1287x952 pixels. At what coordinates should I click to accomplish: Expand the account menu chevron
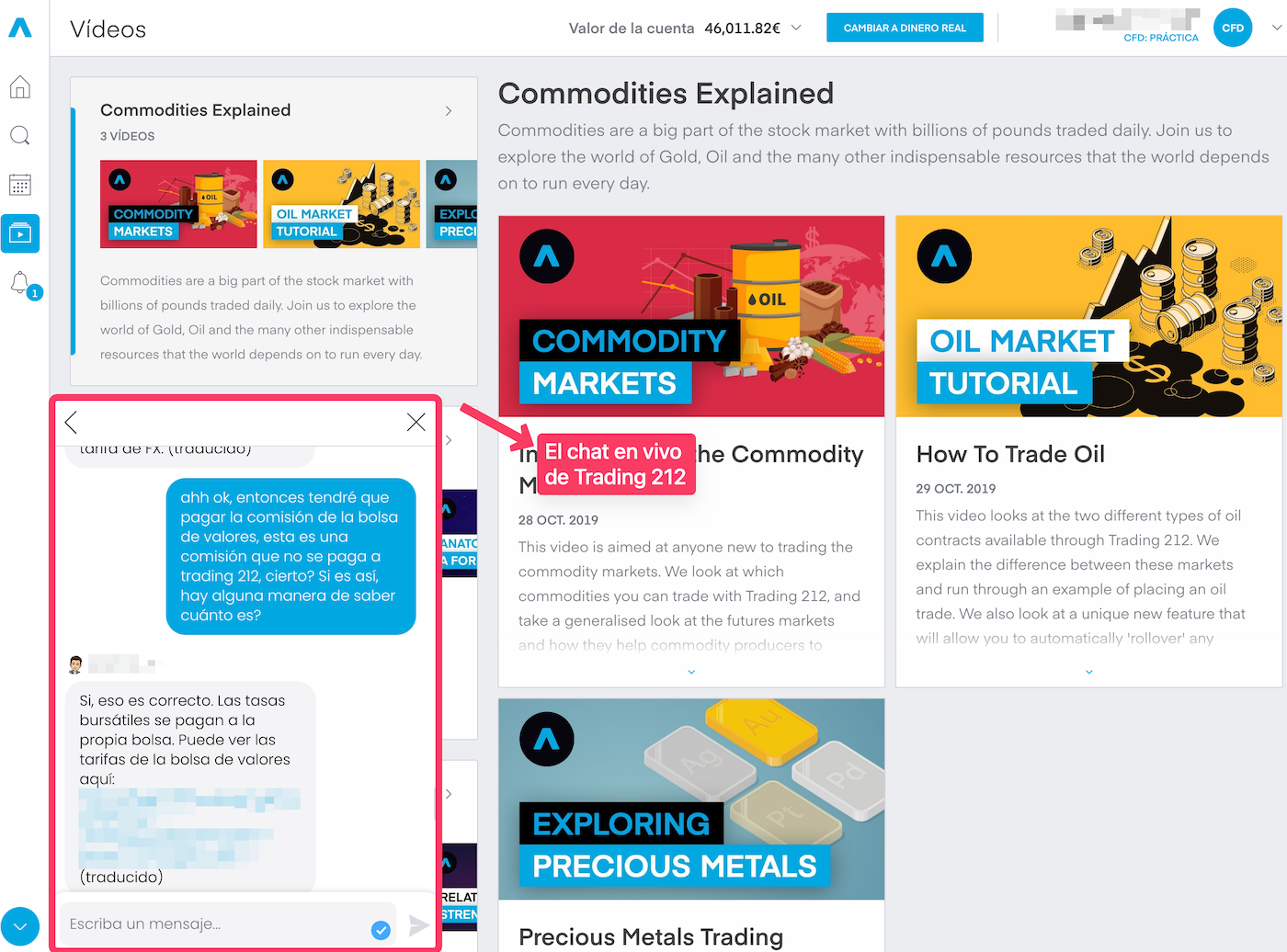click(x=1276, y=28)
